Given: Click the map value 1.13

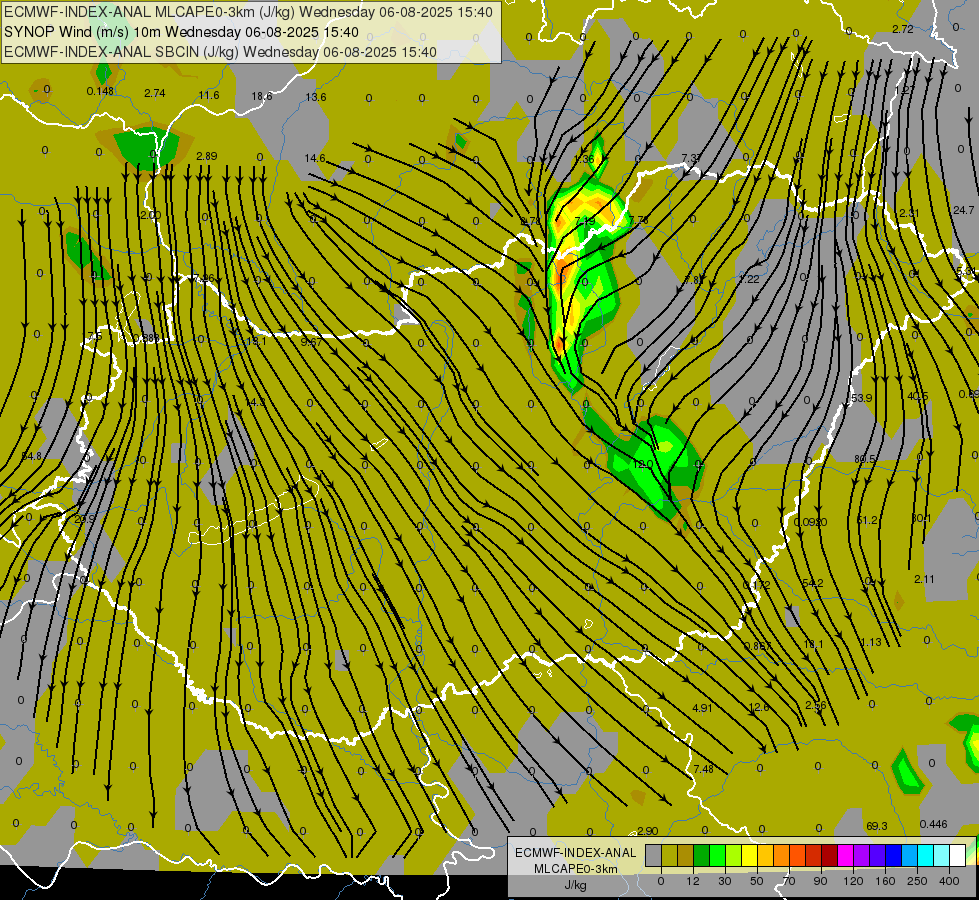Looking at the screenshot, I should (x=871, y=642).
